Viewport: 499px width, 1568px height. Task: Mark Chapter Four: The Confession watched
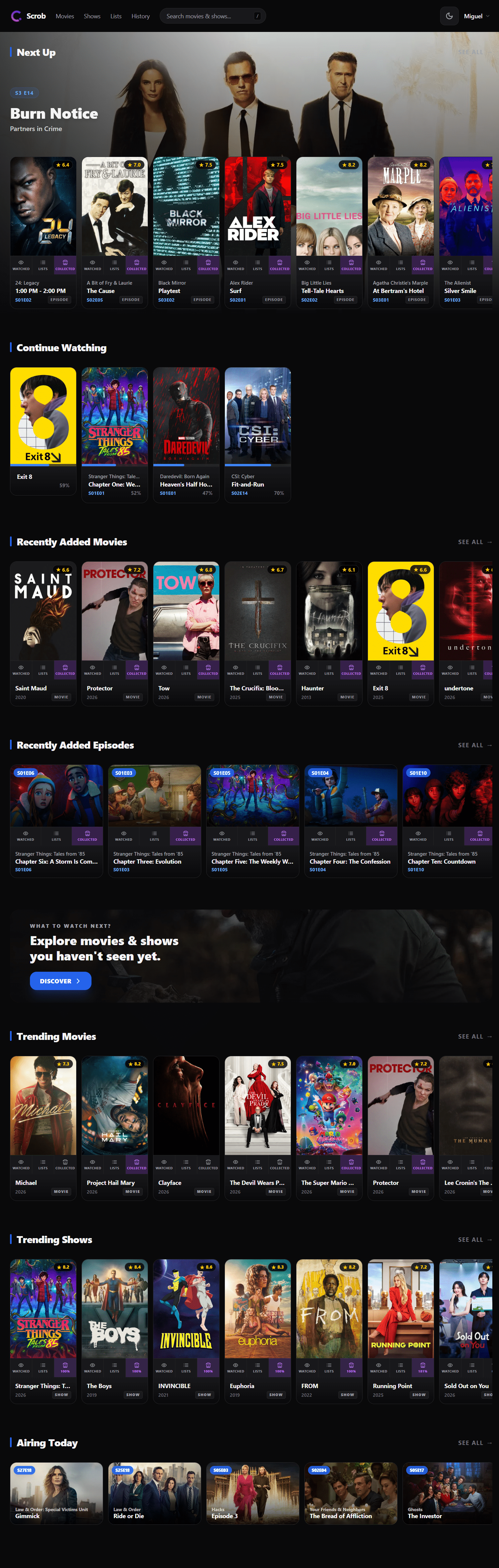click(320, 836)
